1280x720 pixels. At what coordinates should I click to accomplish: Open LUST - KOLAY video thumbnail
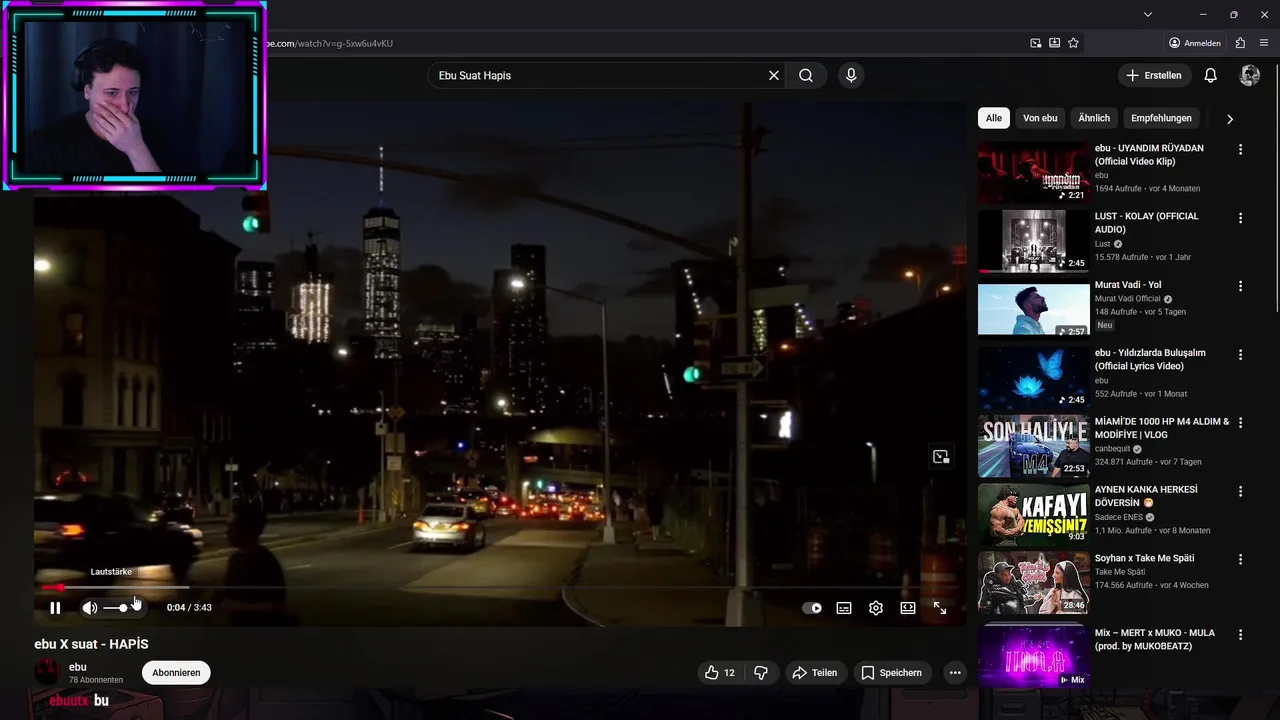pos(1034,241)
